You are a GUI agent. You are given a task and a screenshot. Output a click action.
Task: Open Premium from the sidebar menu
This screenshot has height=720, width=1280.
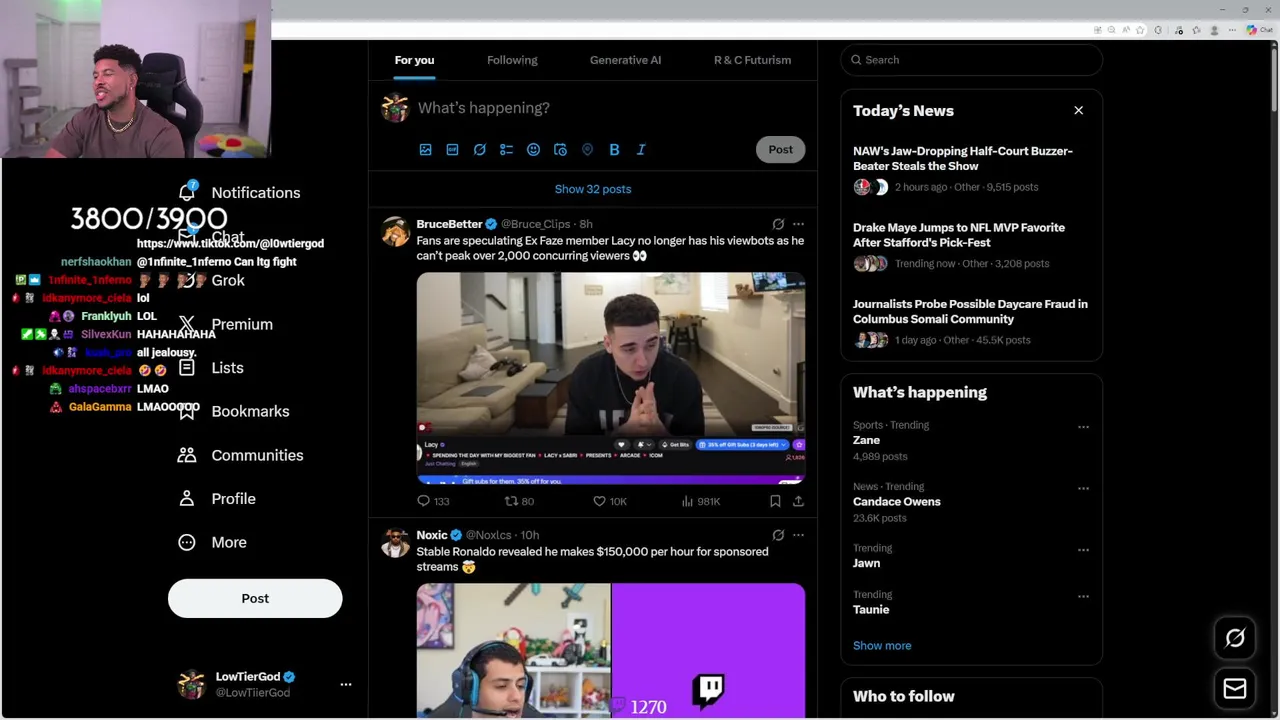point(225,324)
